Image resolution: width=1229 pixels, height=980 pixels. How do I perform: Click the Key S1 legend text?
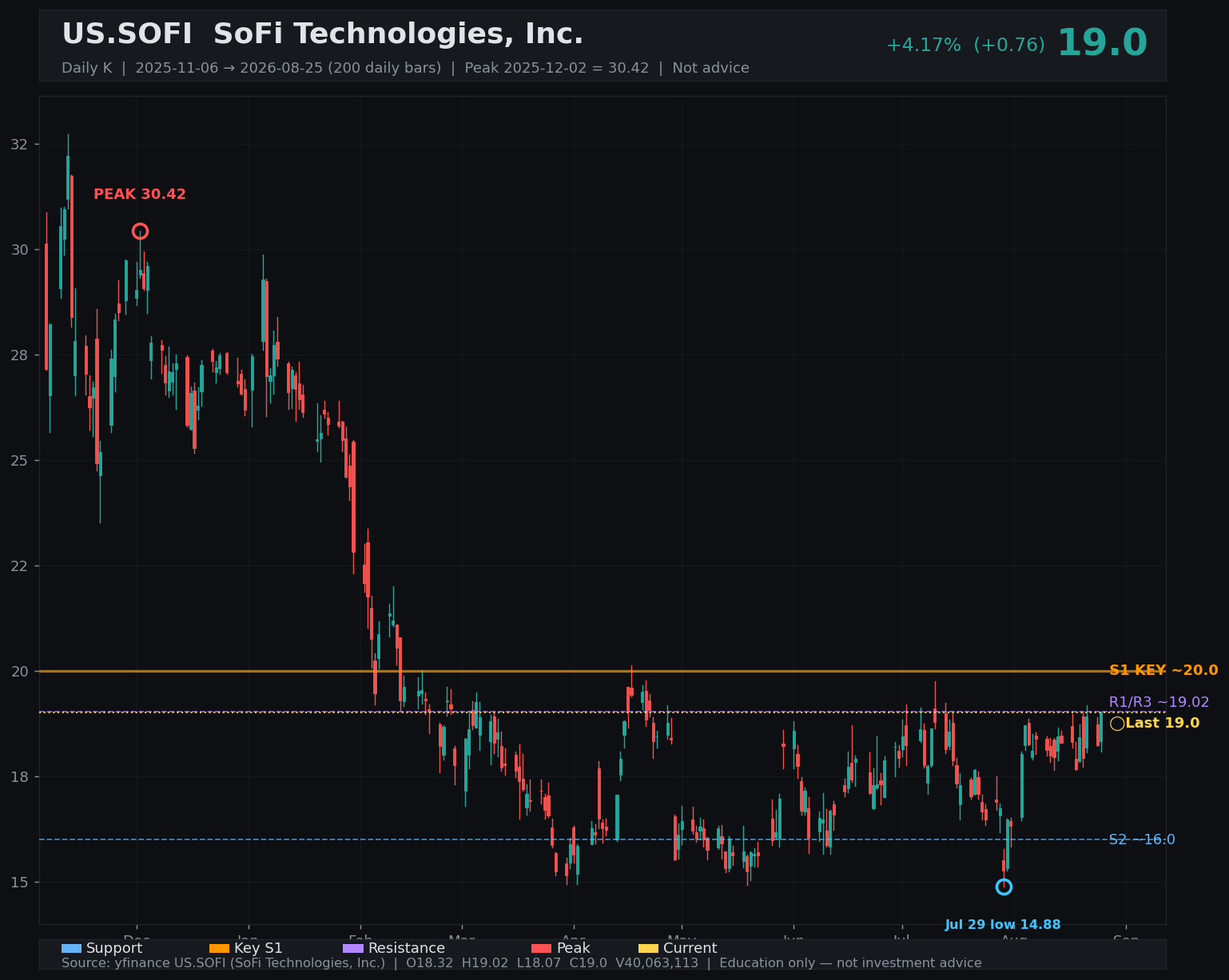(258, 949)
